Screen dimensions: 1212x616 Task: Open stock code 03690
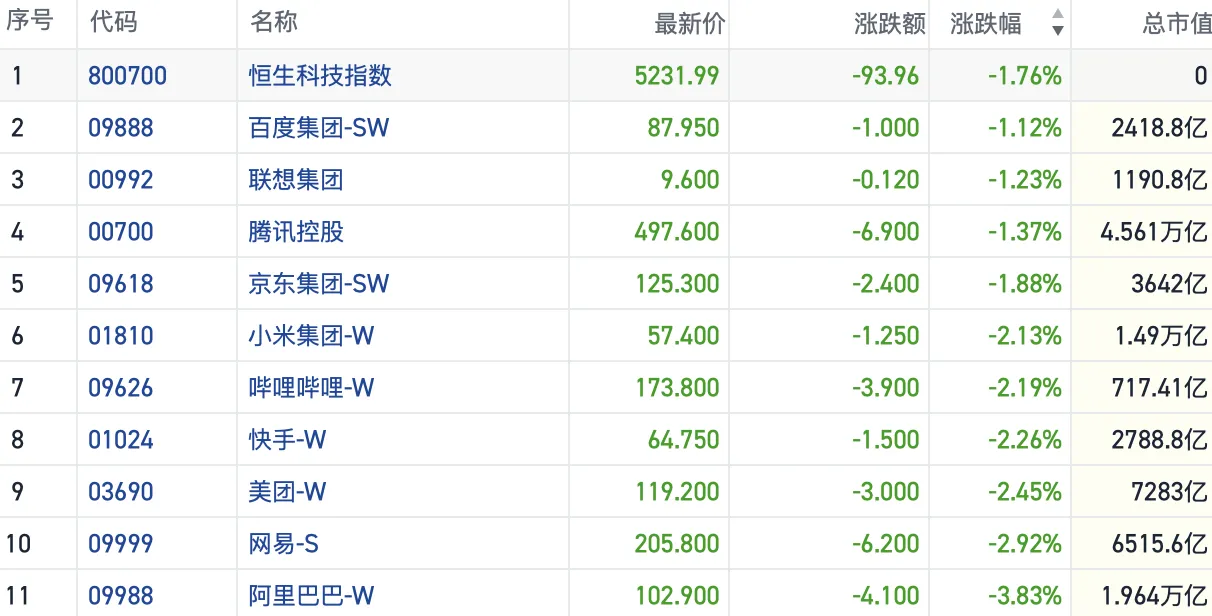(x=121, y=492)
